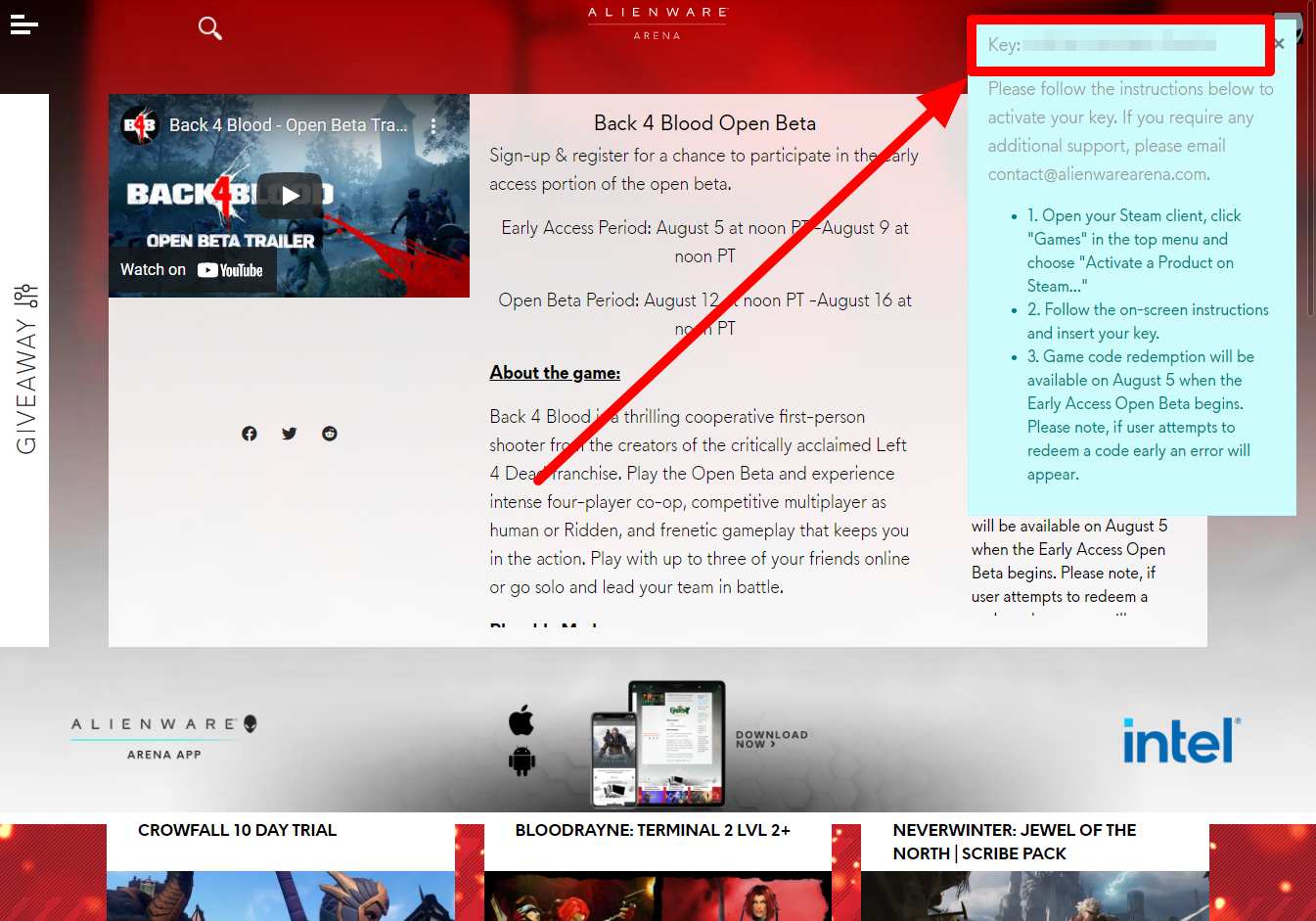Click the 'Back 4 Blood Open Beta' heading
The image size is (1316, 921).
(704, 123)
